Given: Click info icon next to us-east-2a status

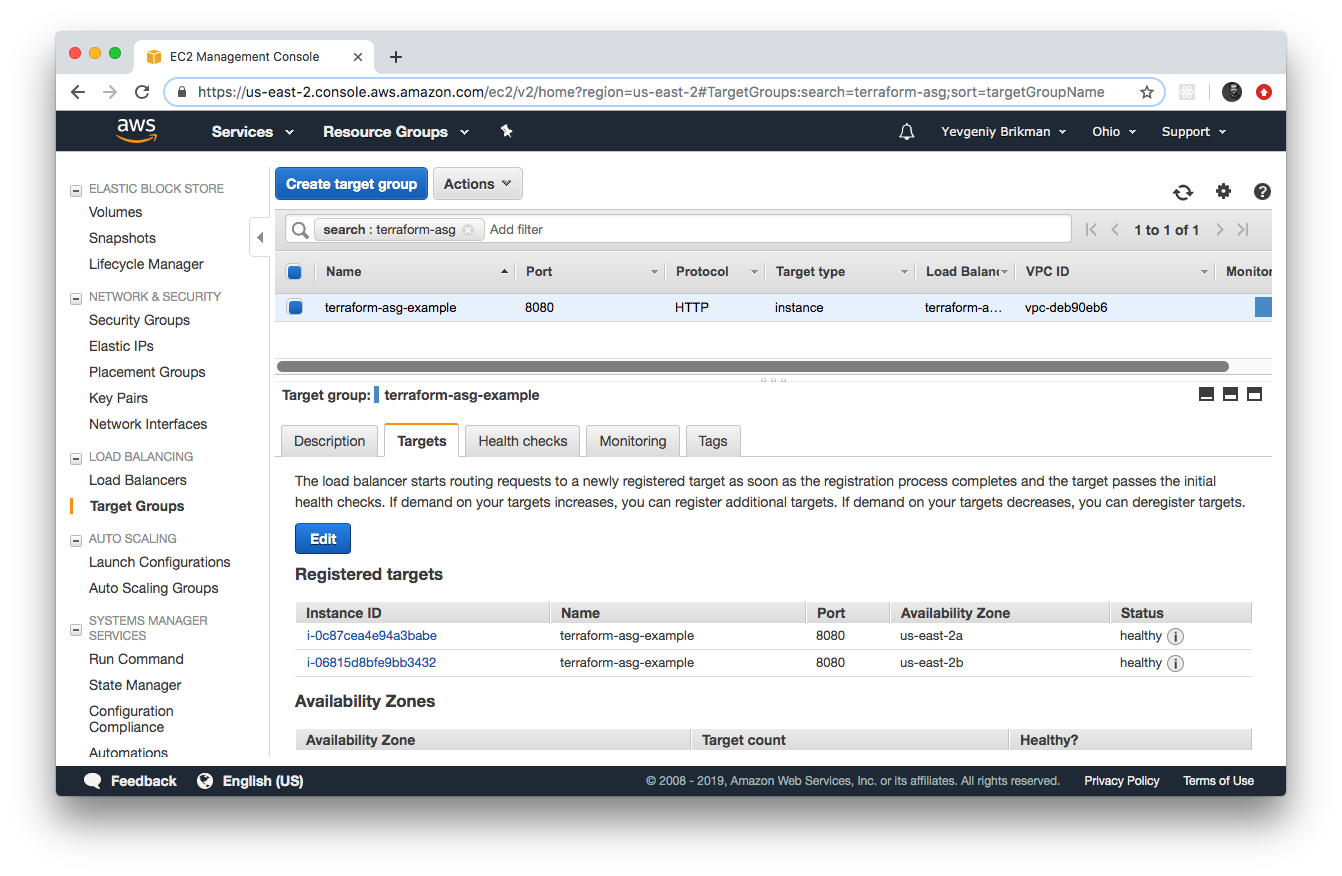Looking at the screenshot, I should (x=1176, y=636).
